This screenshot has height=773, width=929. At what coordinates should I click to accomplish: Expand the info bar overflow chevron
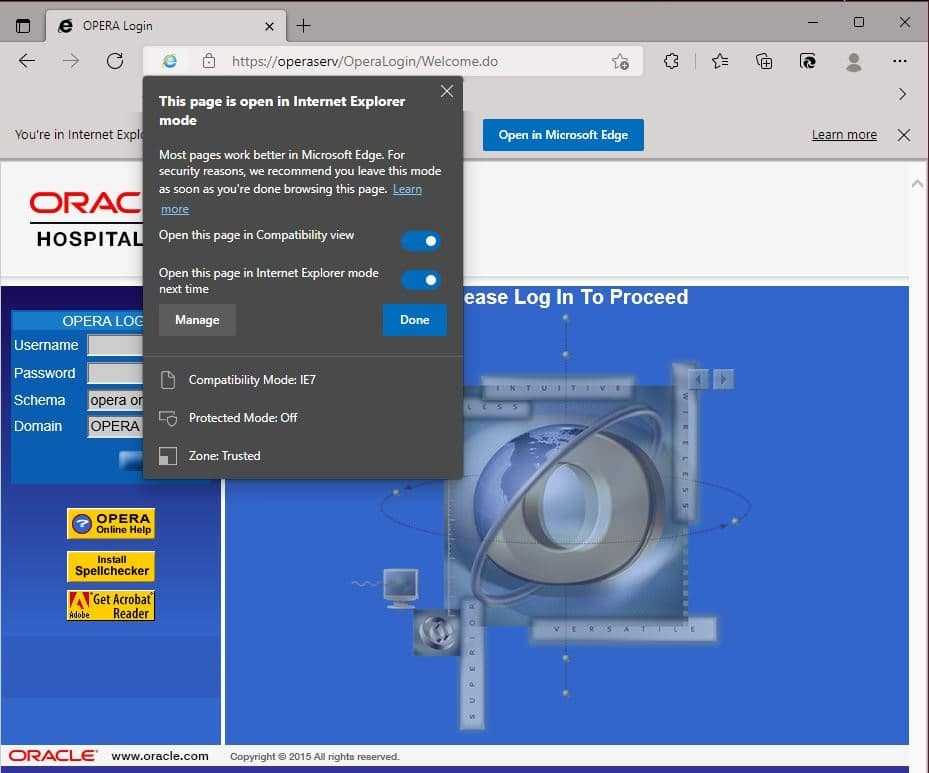click(x=902, y=94)
